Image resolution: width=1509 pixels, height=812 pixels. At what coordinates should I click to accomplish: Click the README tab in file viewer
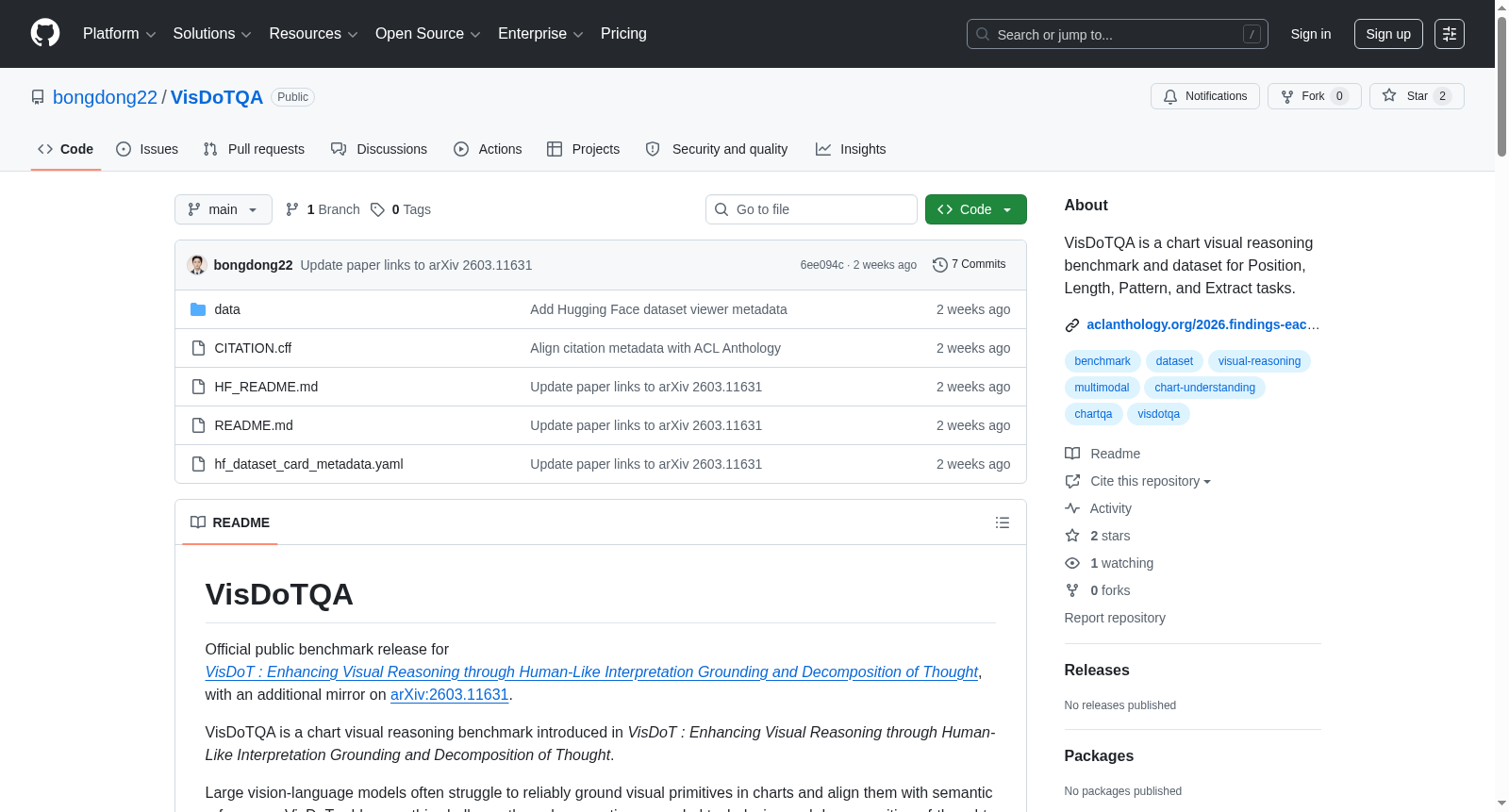(230, 522)
